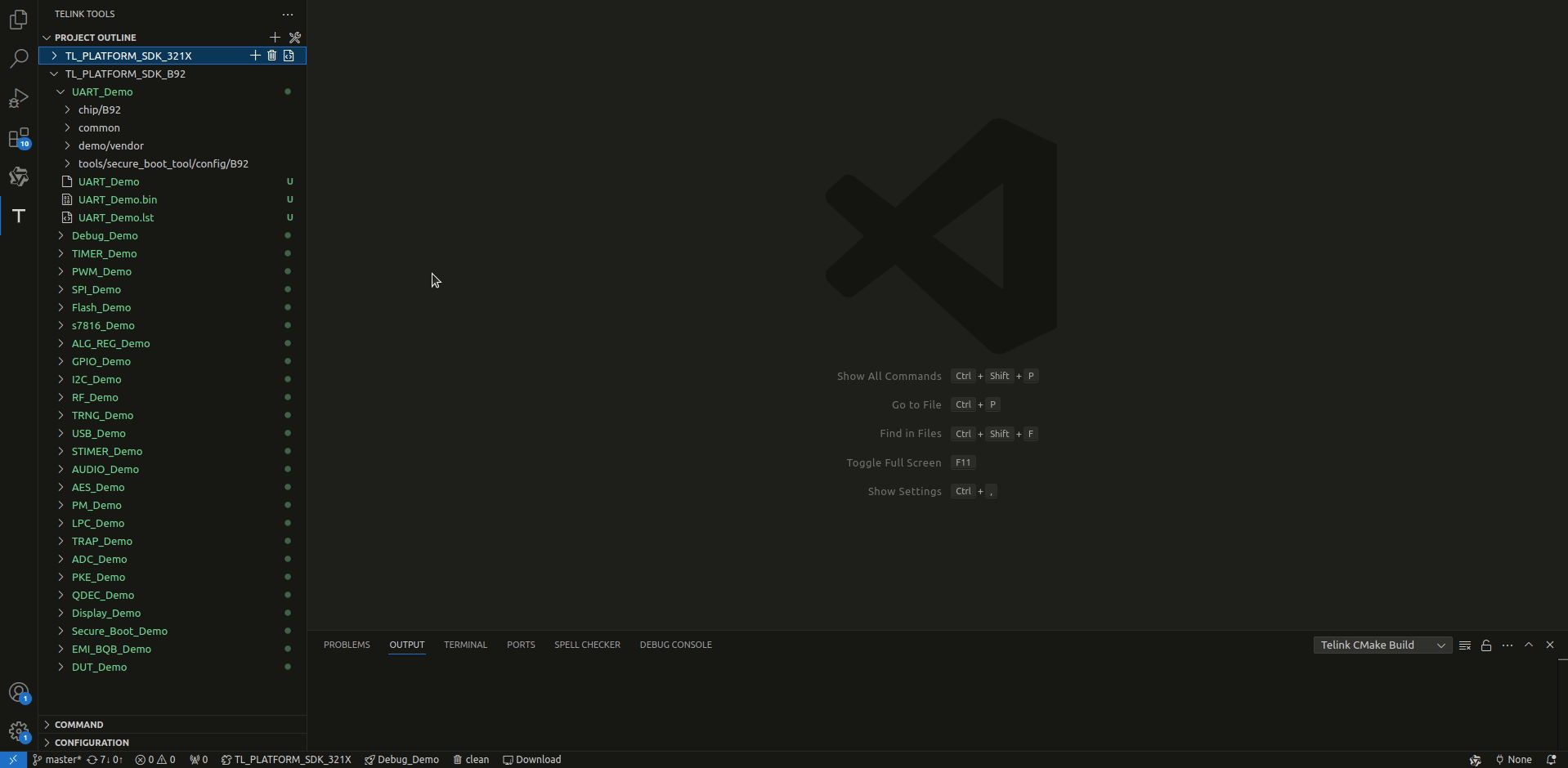
Task: Click the plus icon on the TL_PLATFORM_SDK_321X row
Action: pos(255,56)
